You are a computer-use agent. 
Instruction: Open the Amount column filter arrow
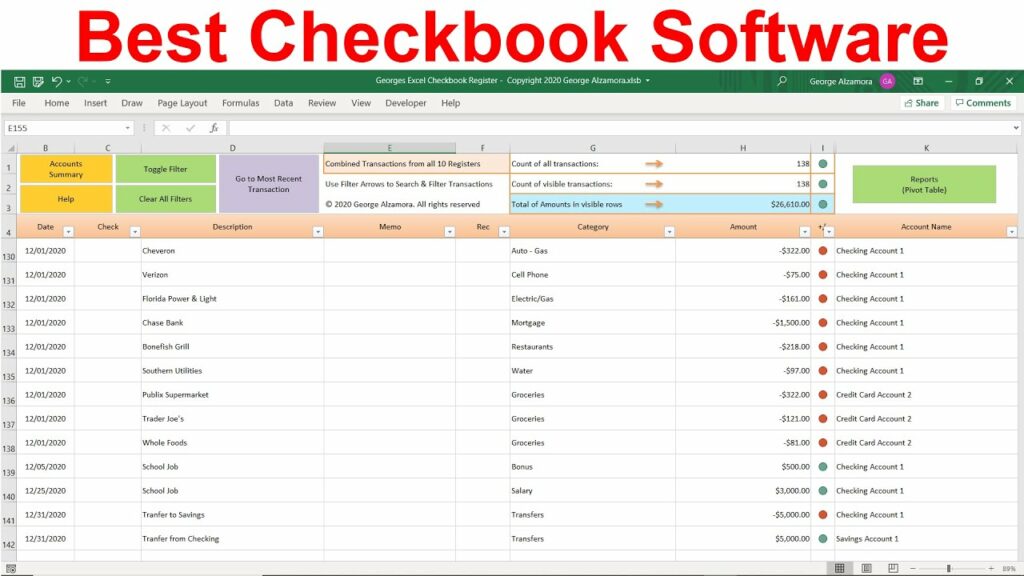pyautogui.click(x=805, y=232)
